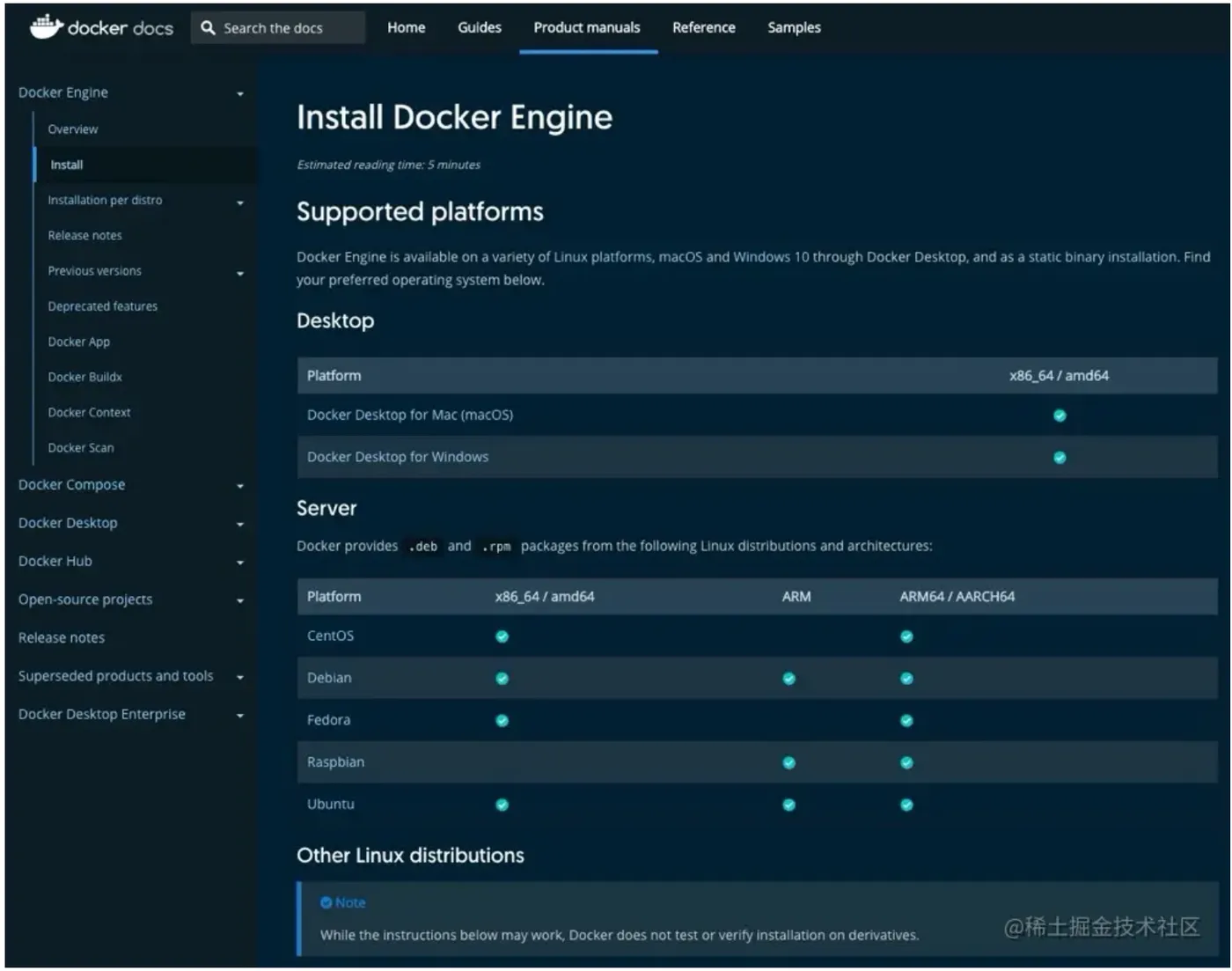Open top-level Release notes sidebar item

tap(62, 637)
